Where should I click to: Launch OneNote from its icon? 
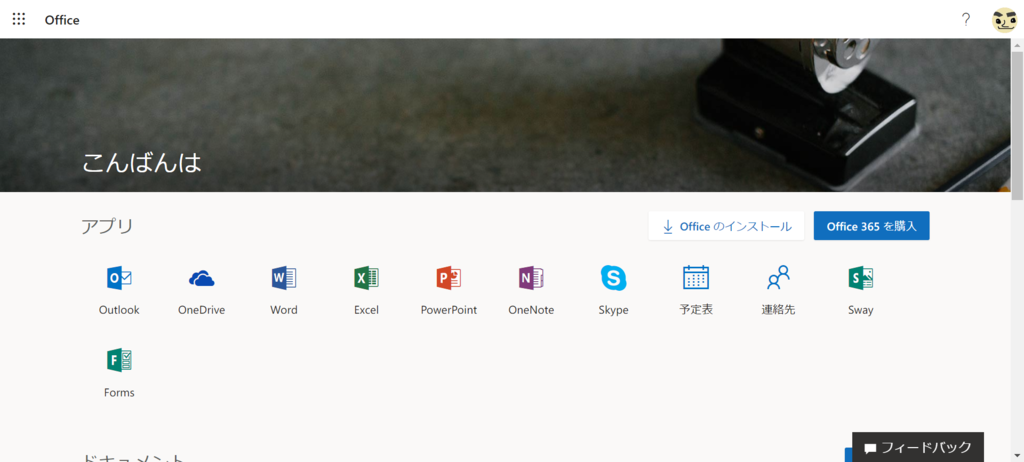pos(531,278)
